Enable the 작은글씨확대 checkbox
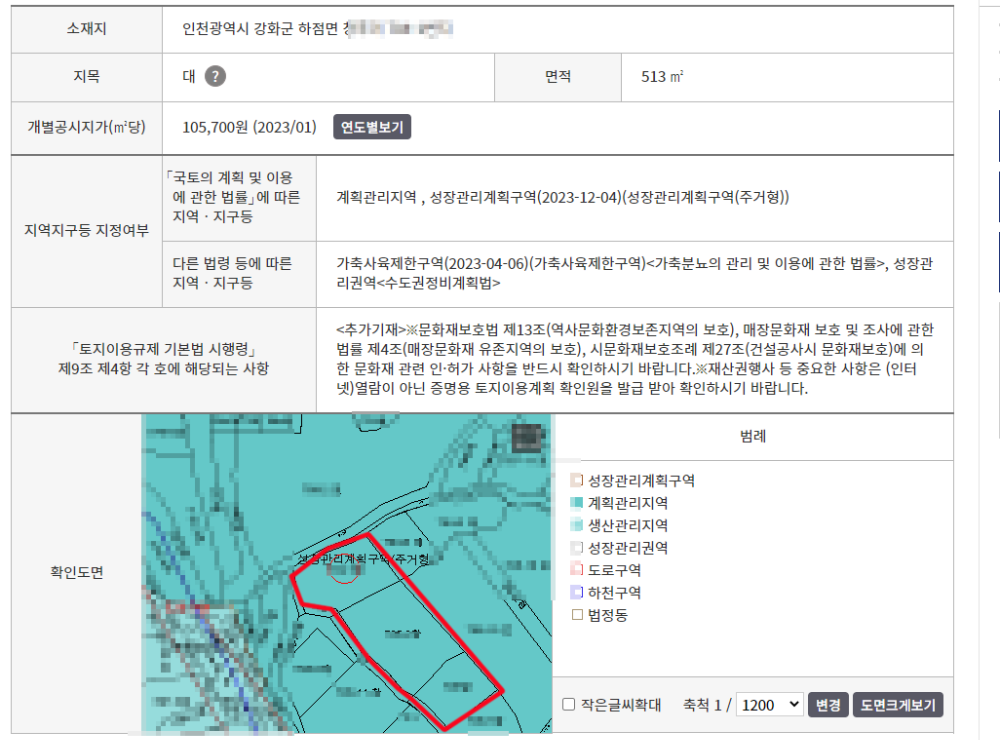Screen dimensions: 1000x740 coord(569,705)
